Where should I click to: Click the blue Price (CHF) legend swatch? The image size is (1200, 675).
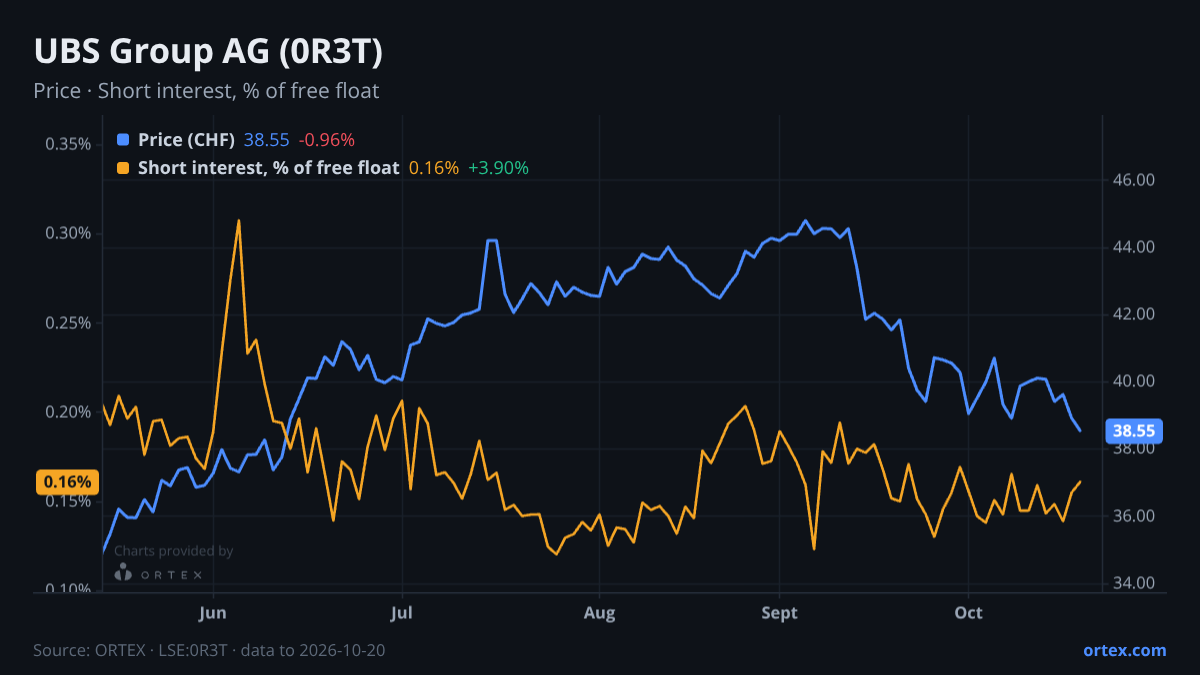pyautogui.click(x=123, y=140)
